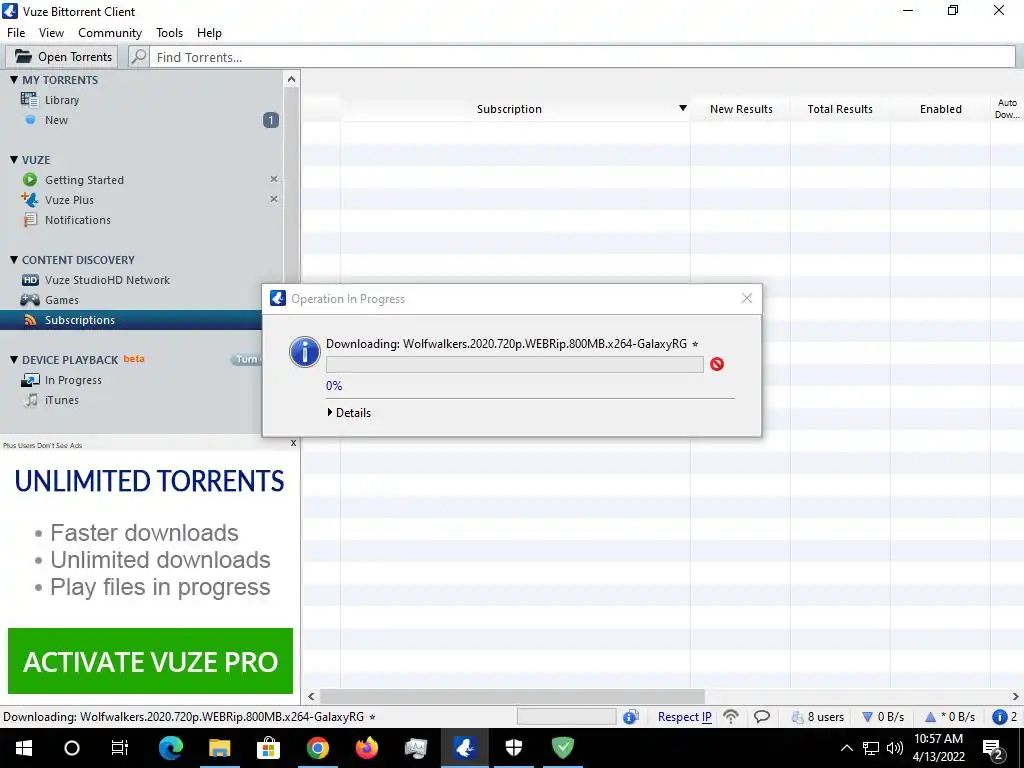Image resolution: width=1024 pixels, height=768 pixels.
Task: Close the Vuze Plus sidebar entry
Action: 274,199
